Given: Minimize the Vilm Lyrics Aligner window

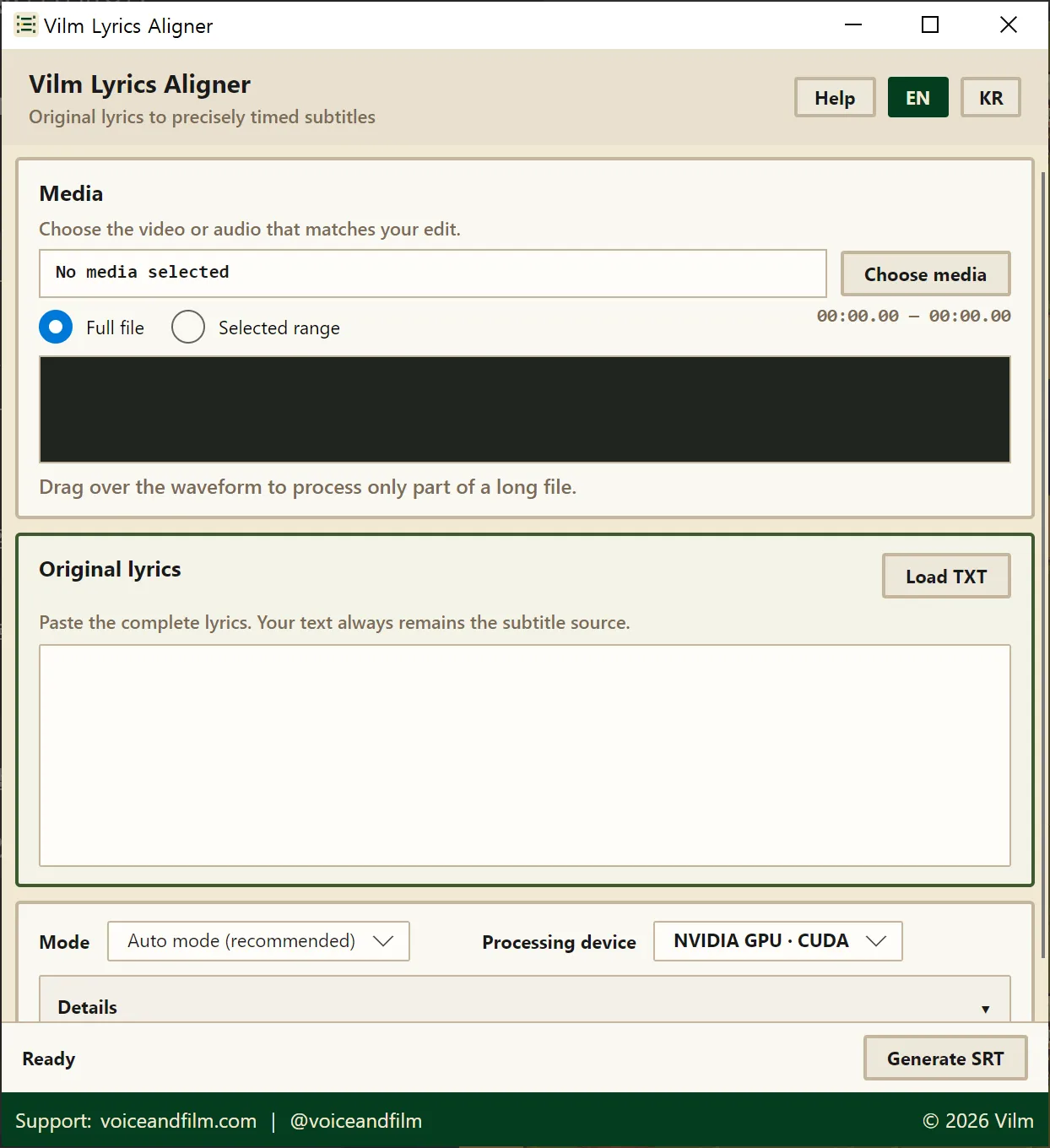Looking at the screenshot, I should 853,25.
